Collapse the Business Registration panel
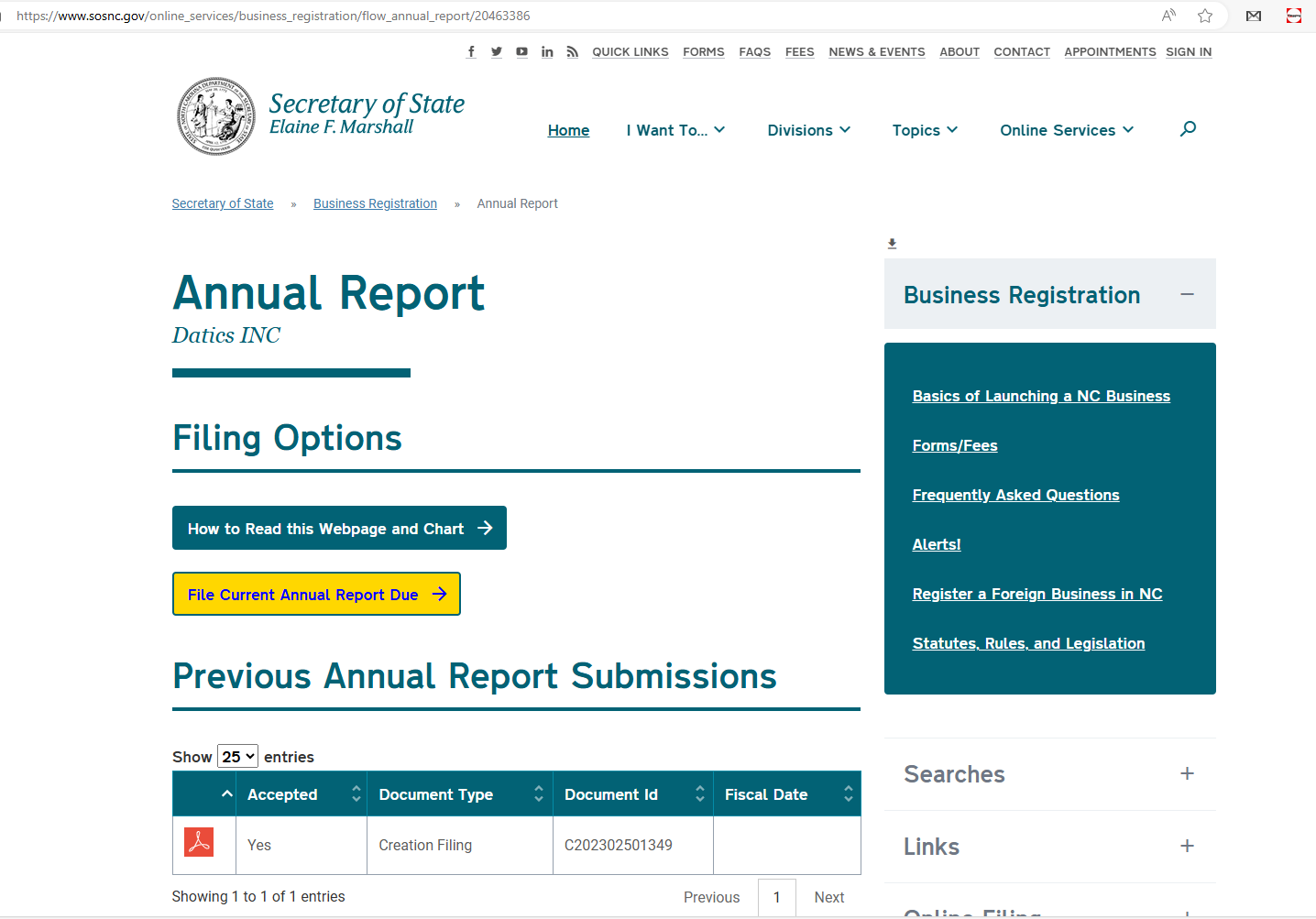The width and height of the screenshot is (1316, 919). tap(1187, 294)
